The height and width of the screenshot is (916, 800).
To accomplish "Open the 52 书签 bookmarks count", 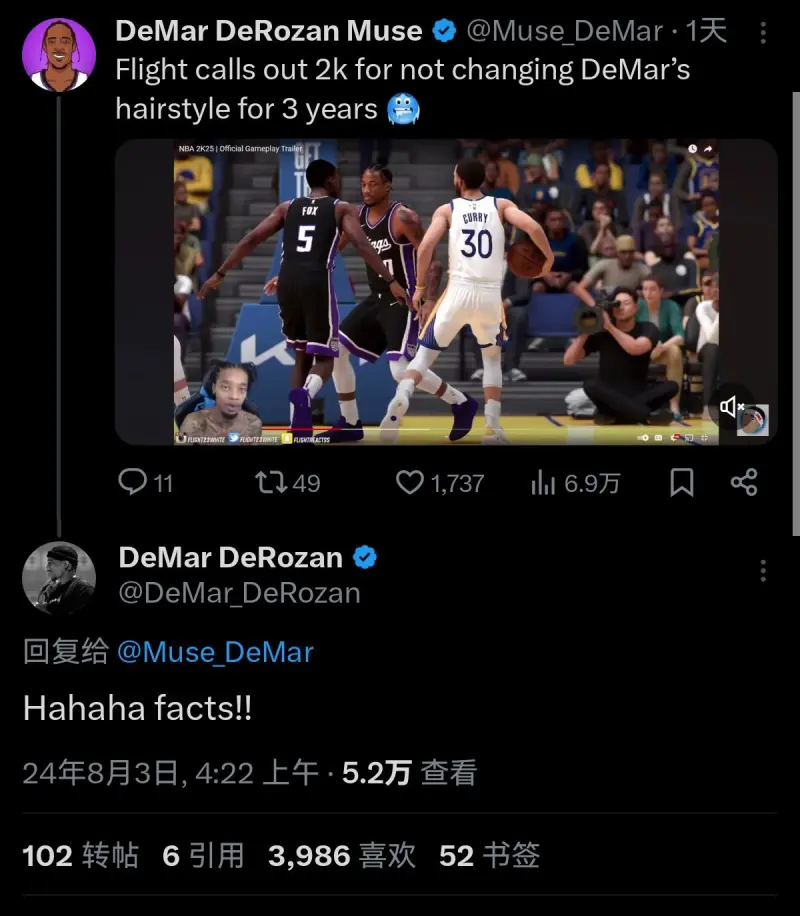I will click(489, 855).
